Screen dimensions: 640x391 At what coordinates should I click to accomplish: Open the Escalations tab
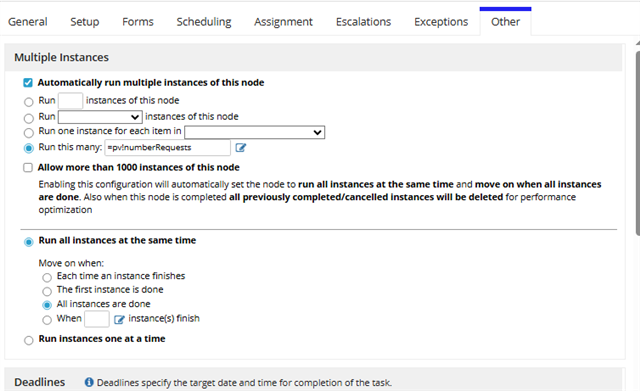(x=363, y=22)
